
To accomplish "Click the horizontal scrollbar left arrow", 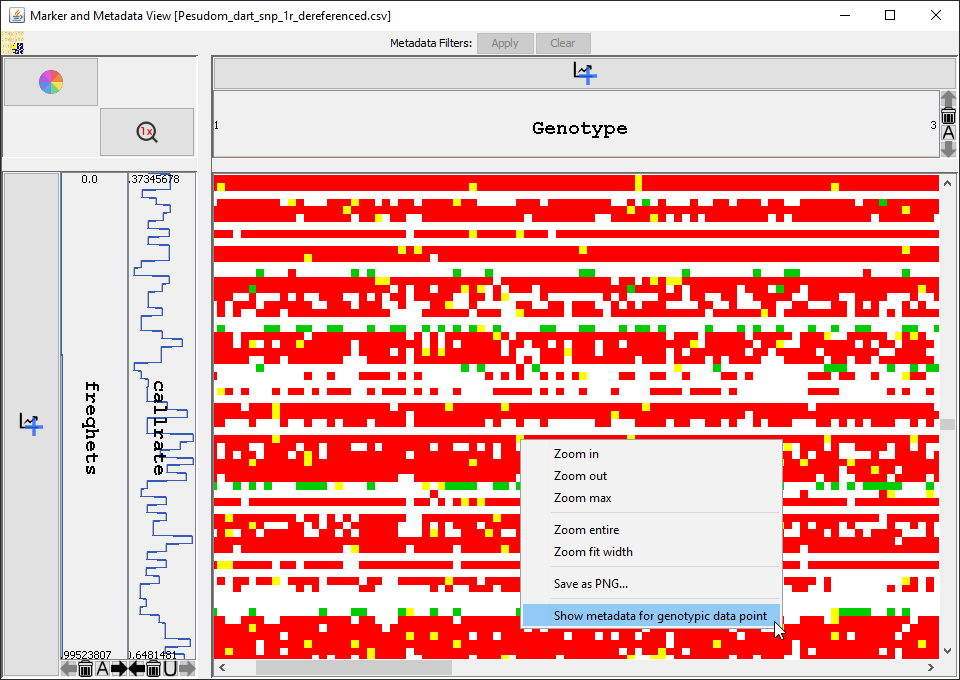I will (222, 667).
